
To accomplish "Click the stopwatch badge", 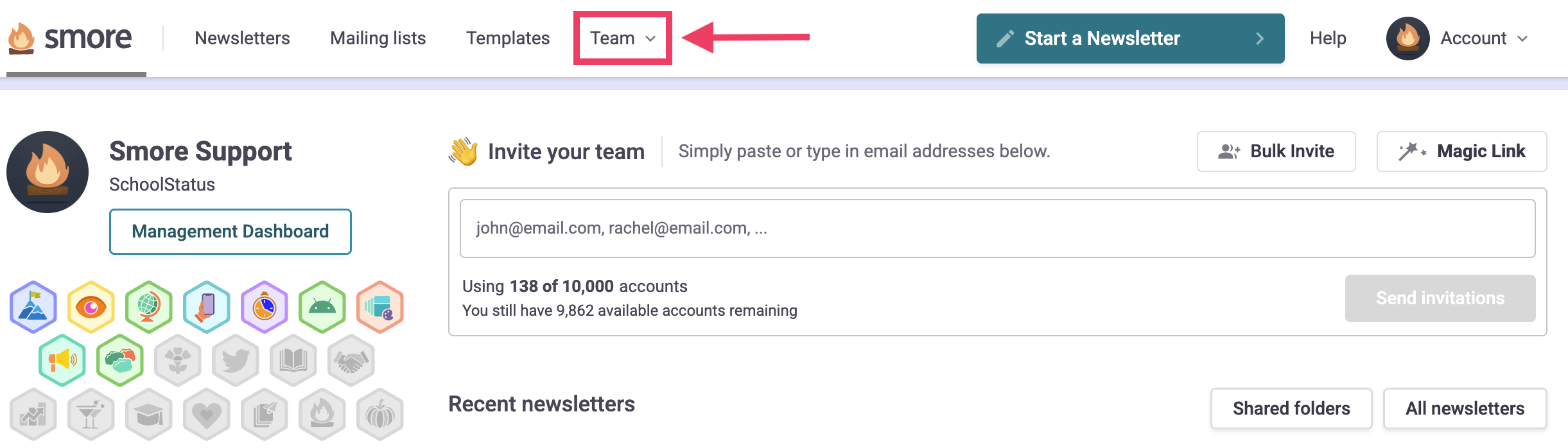I will [265, 307].
